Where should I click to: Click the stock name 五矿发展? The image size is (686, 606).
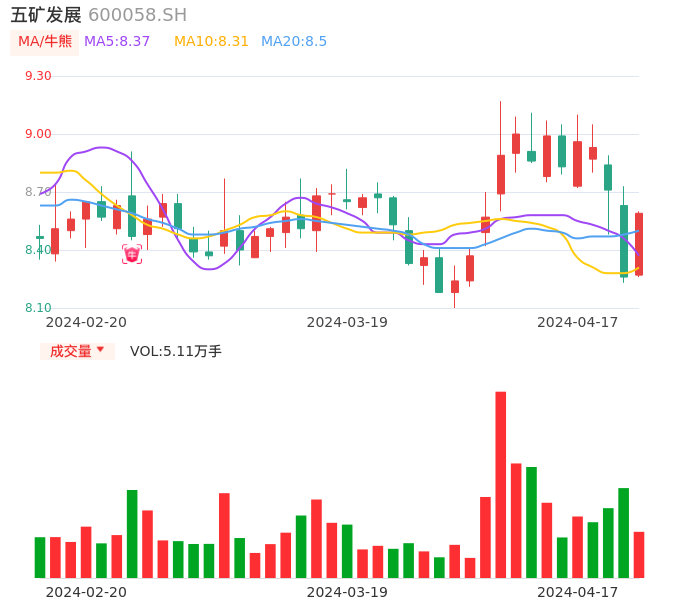point(46,15)
